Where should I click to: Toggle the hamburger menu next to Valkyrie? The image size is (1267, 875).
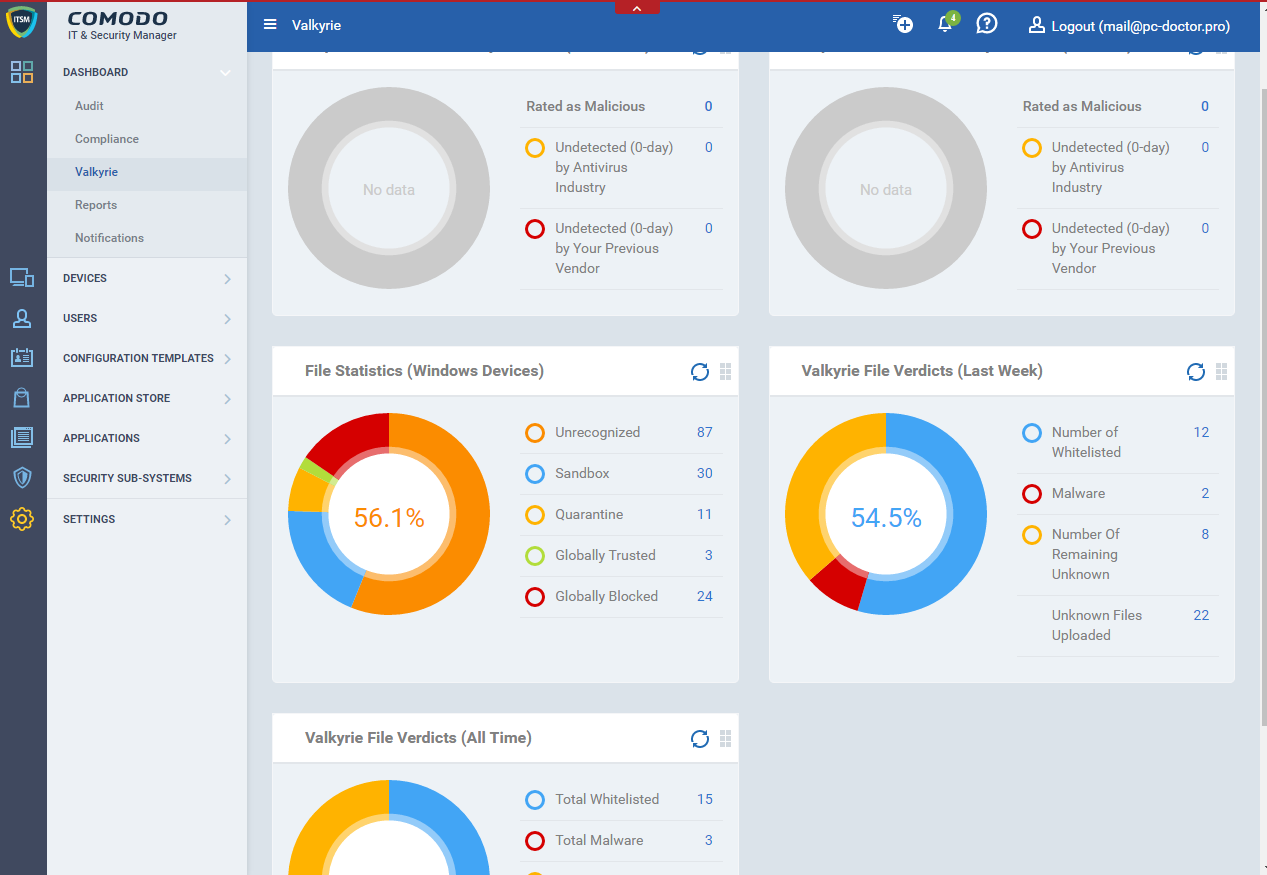click(x=270, y=25)
